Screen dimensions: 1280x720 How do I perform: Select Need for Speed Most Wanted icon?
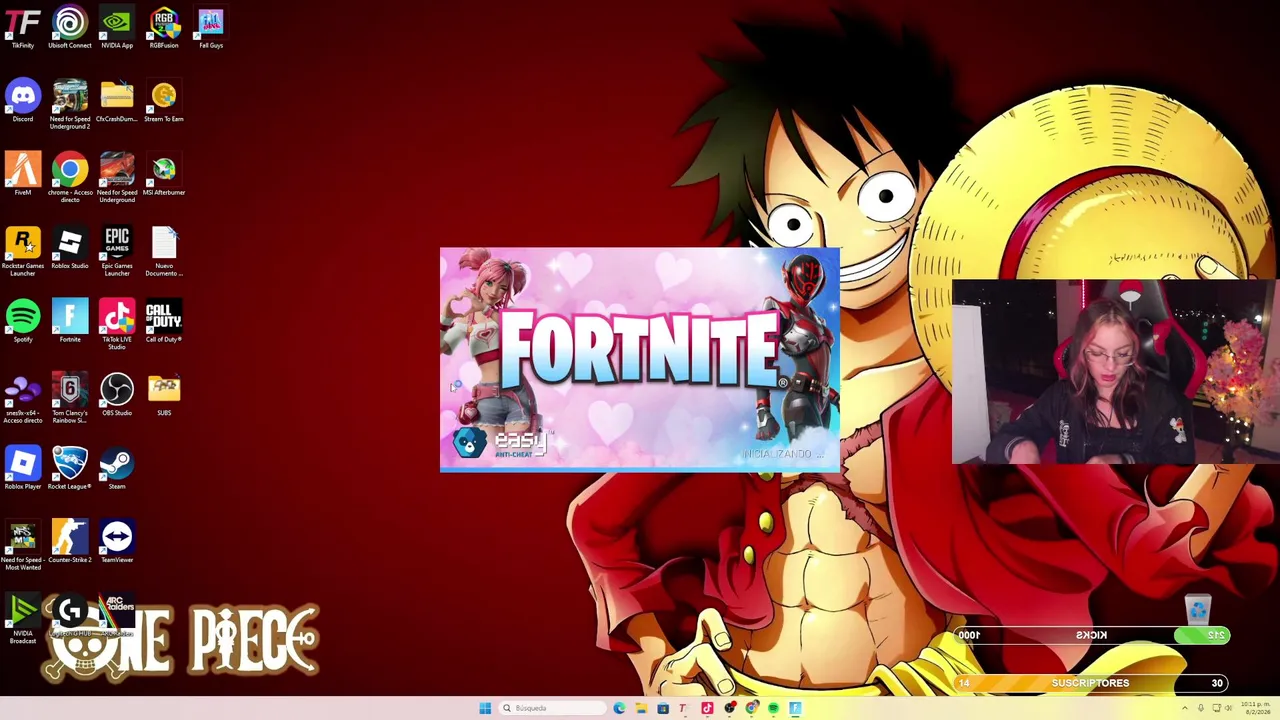[23, 546]
